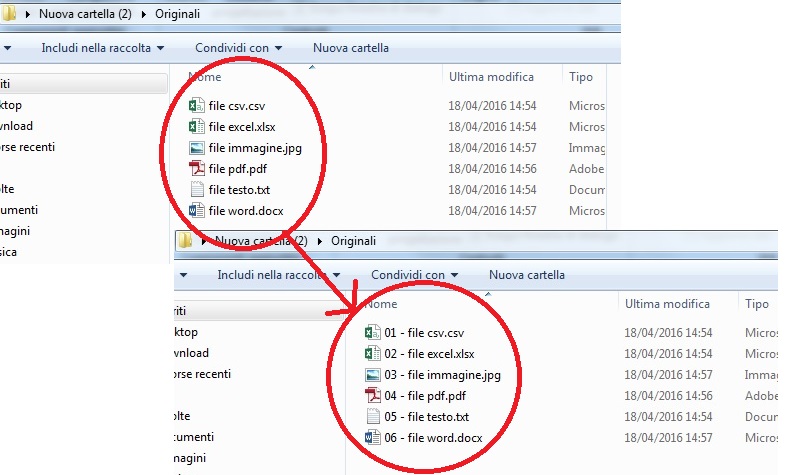793x475 pixels.
Task: Click the picture icon of file immagine.jpg
Action: [197, 148]
